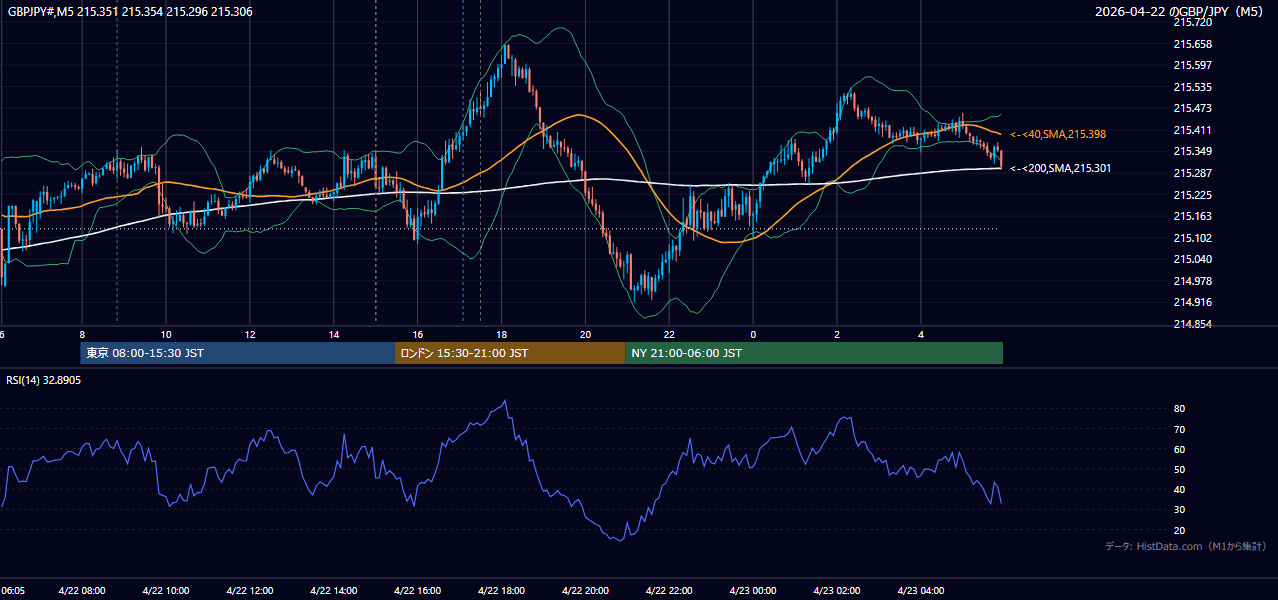Viewport: 1278px width, 600px height.
Task: Click the 4/22 18:00 bottom time label
Action: [x=502, y=591]
